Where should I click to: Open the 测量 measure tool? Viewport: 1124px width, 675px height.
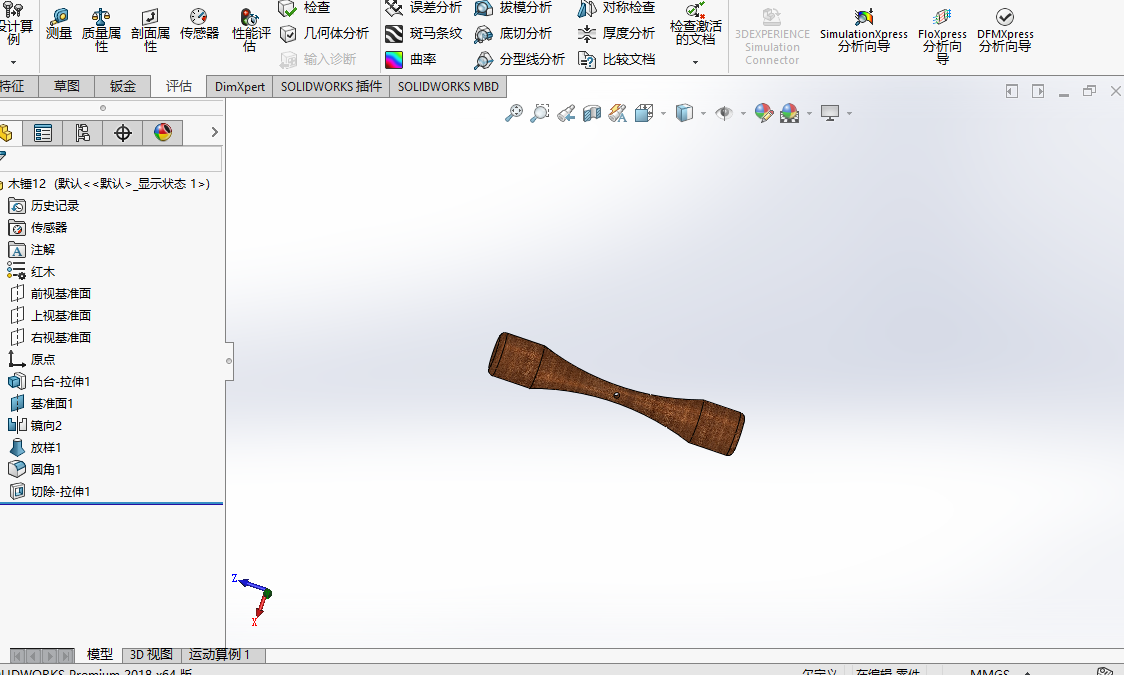tap(59, 24)
